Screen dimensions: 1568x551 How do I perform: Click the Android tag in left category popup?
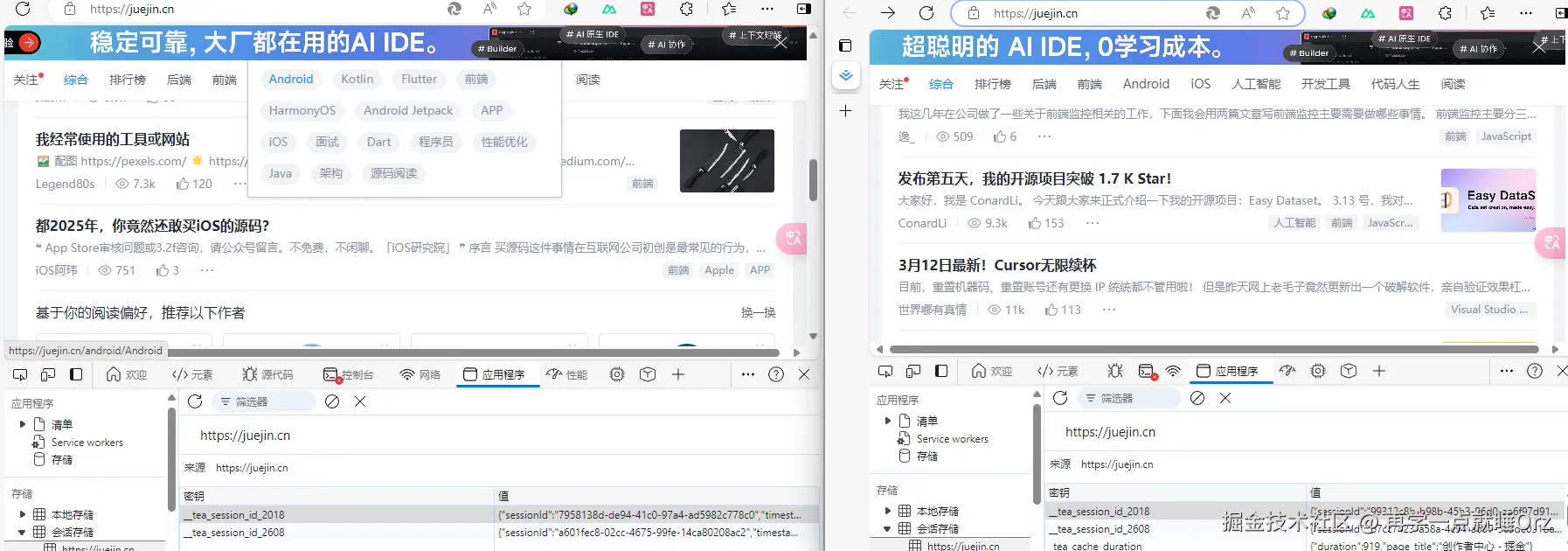pyautogui.click(x=291, y=79)
